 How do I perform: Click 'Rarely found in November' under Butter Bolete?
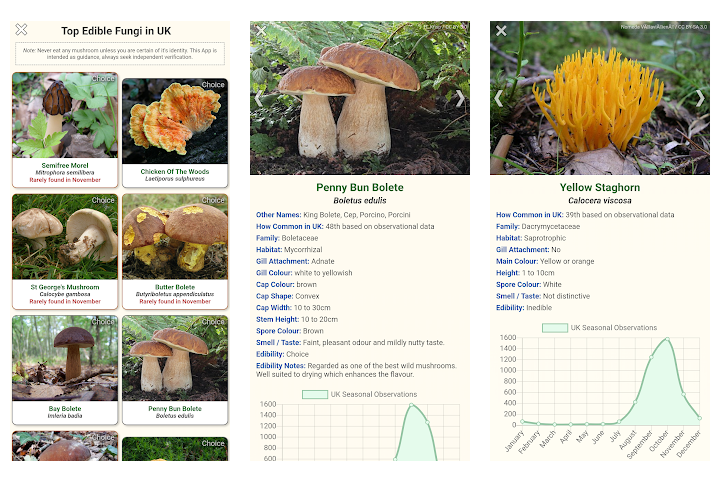point(175,302)
